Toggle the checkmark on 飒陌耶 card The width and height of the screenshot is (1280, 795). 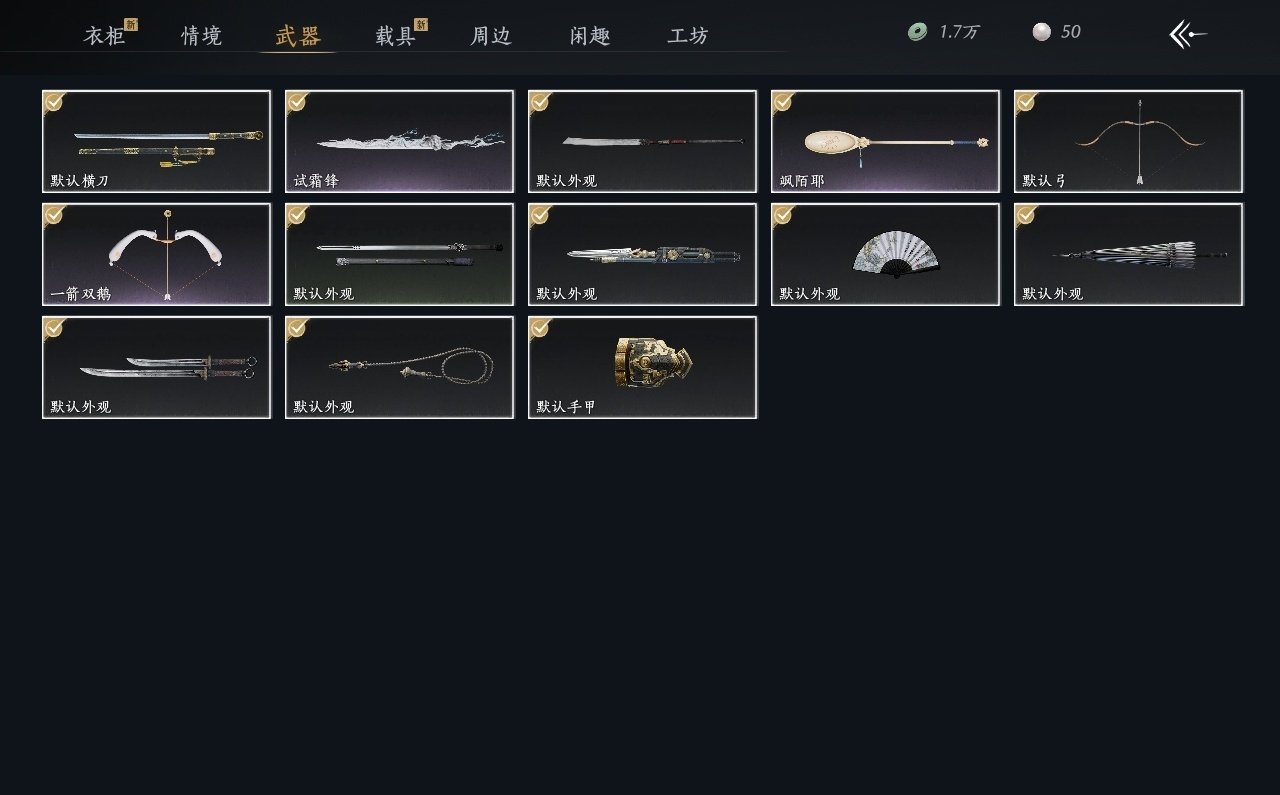point(783,101)
